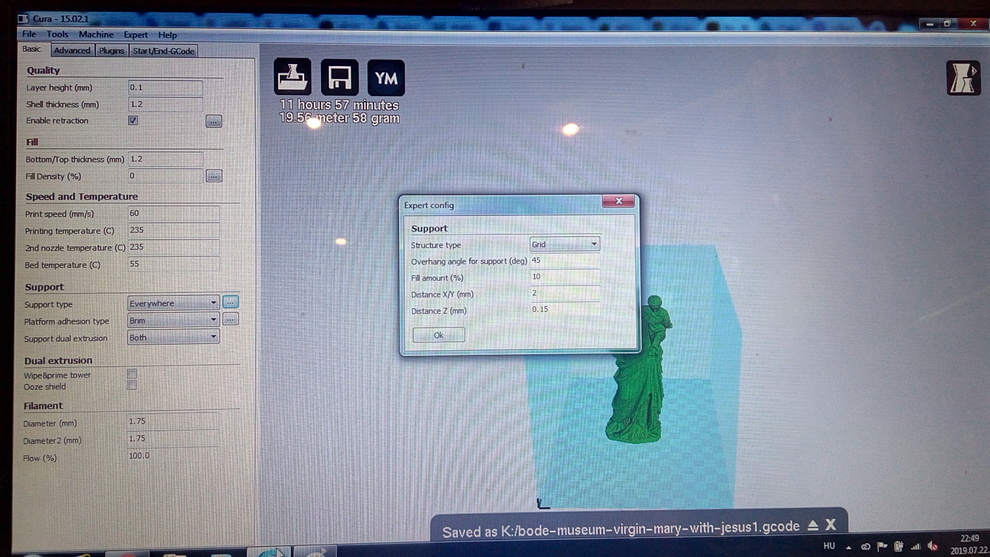The image size is (990, 557).
Task: Enable the Wipe&prime tower checkbox
Action: pyautogui.click(x=132, y=374)
